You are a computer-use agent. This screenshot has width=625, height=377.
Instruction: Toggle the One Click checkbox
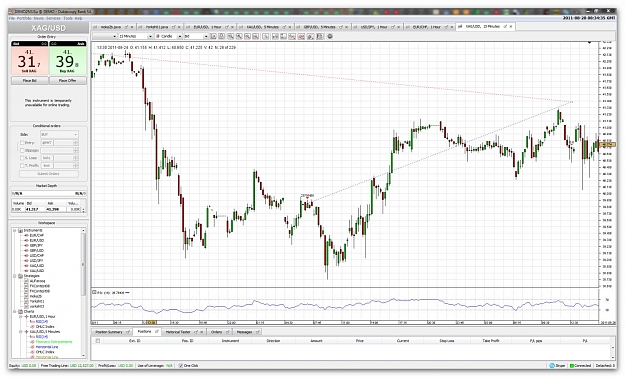click(x=181, y=365)
